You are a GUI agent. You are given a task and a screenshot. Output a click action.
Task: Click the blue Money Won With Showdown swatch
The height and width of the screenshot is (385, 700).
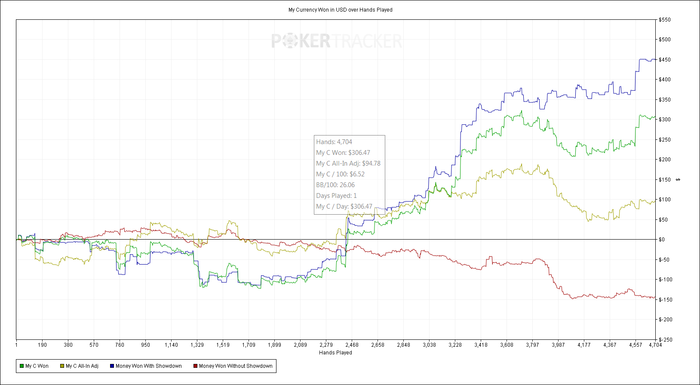[x=112, y=366]
